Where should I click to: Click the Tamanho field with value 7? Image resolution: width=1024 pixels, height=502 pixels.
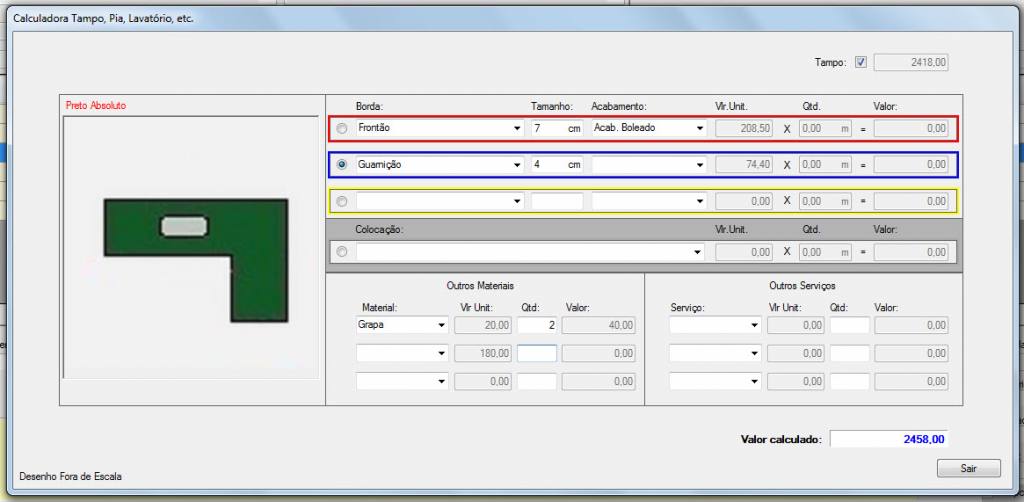pos(557,129)
